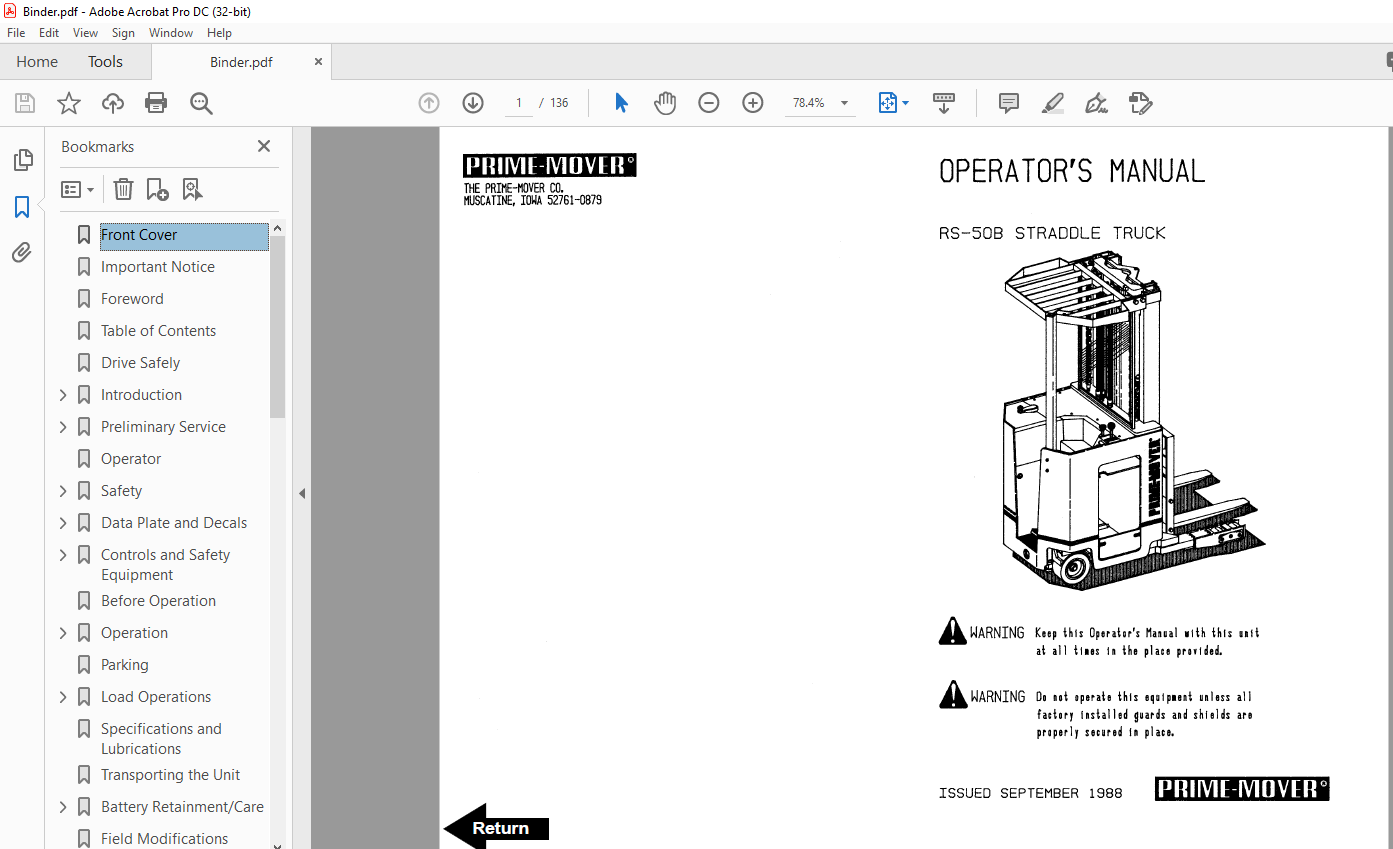Go to the Operator bookmark
The height and width of the screenshot is (849, 1393).
click(131, 459)
